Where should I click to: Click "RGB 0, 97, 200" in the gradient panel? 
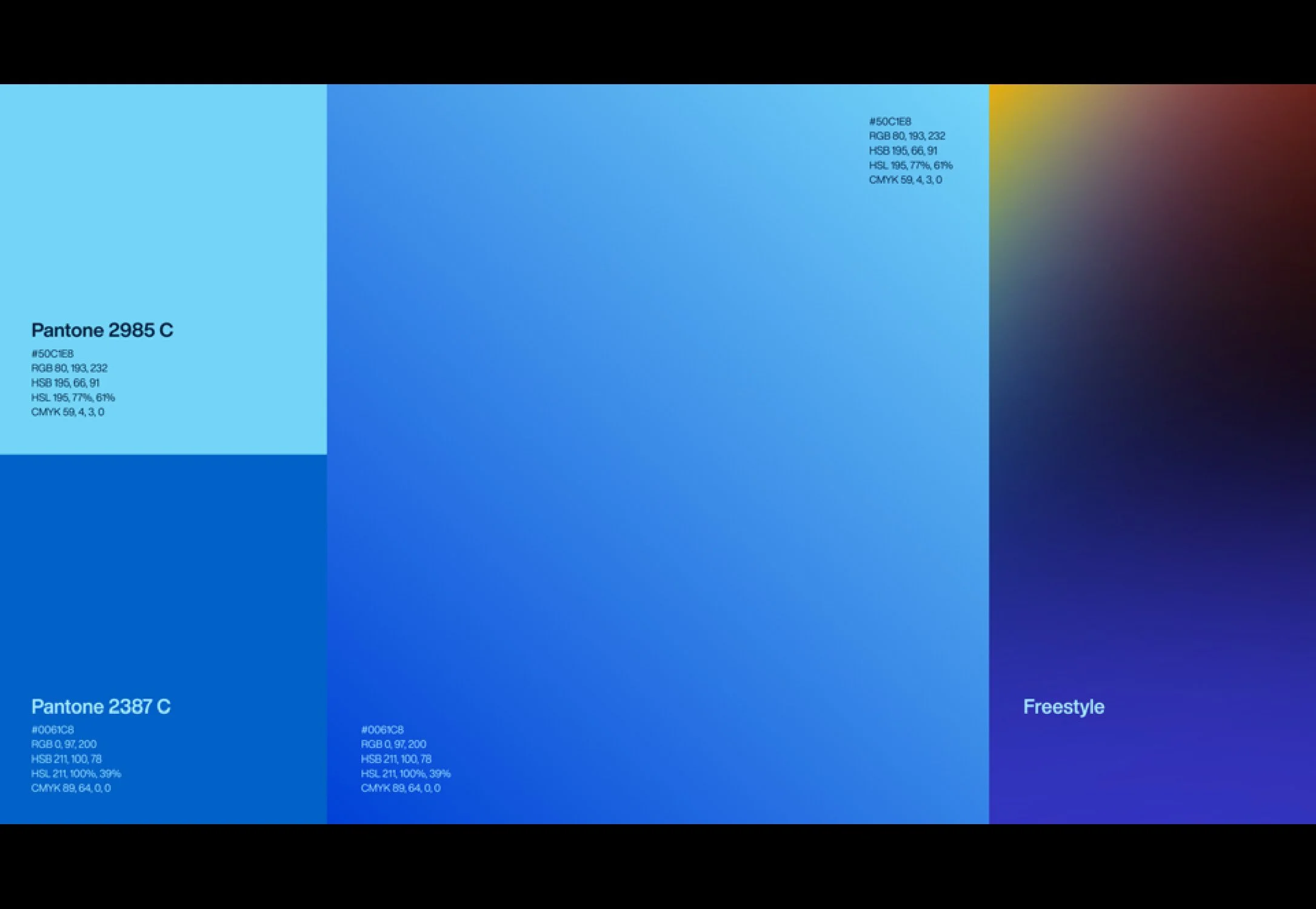(x=394, y=744)
